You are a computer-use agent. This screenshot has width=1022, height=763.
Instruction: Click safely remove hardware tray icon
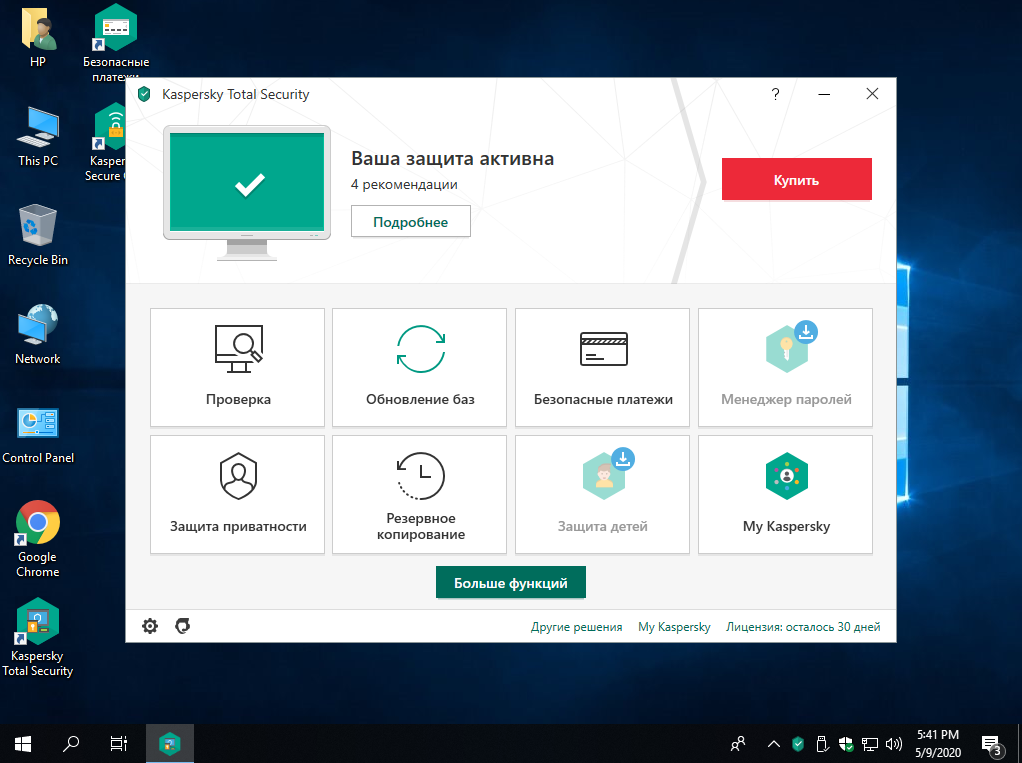[x=821, y=743]
